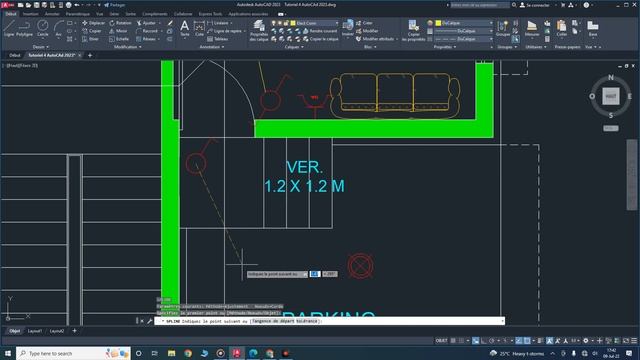640x360 pixels.
Task: Toggle ortho mode in status bar
Action: tap(484, 340)
